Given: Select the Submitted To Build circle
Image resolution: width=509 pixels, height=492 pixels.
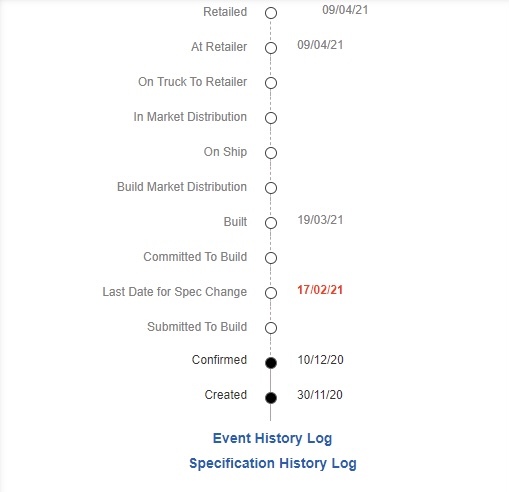Looking at the screenshot, I should tap(271, 328).
